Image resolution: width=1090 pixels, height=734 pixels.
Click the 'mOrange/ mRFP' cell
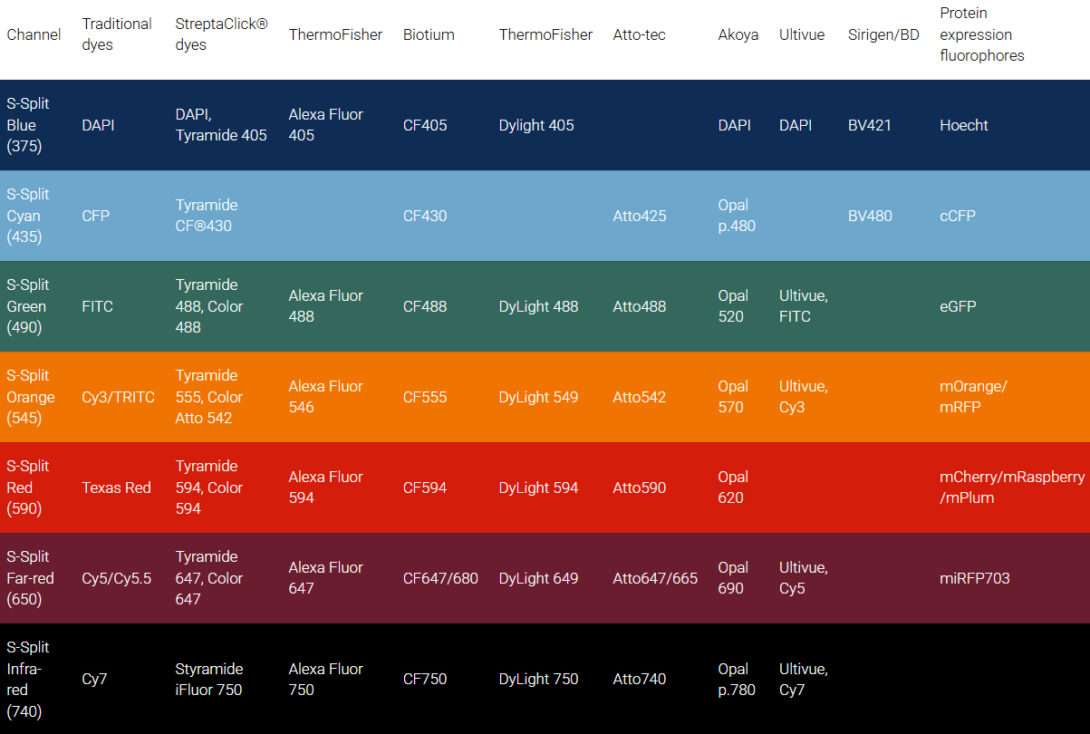tap(973, 397)
